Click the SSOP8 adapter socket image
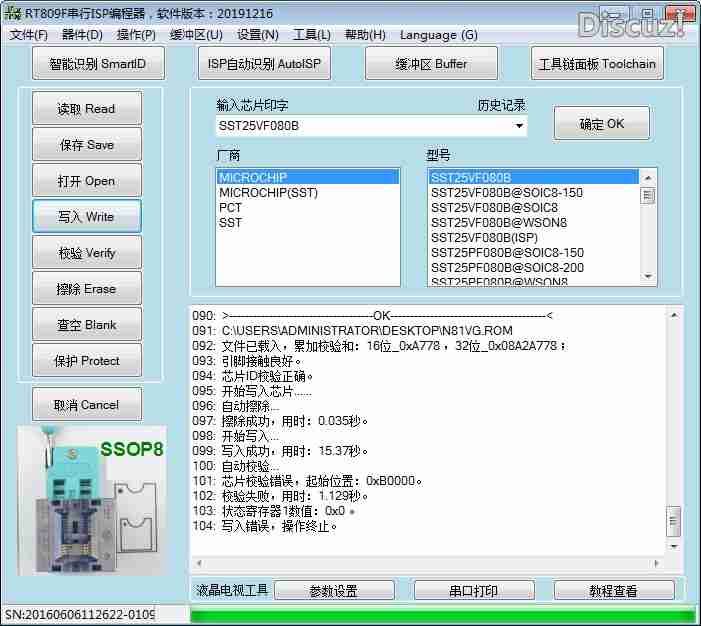The width and height of the screenshot is (701, 626). (92, 500)
